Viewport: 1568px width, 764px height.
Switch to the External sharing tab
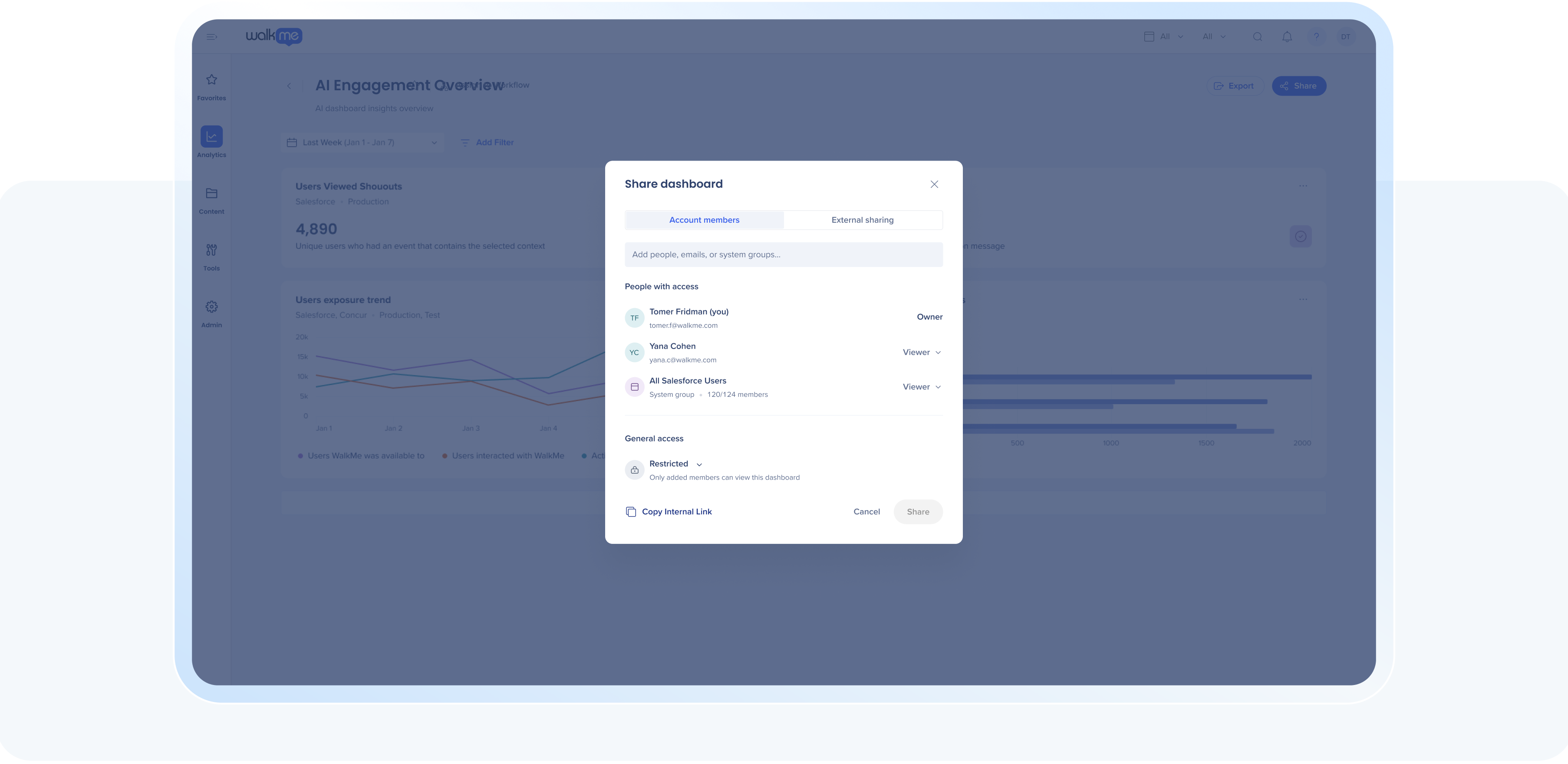click(x=863, y=220)
